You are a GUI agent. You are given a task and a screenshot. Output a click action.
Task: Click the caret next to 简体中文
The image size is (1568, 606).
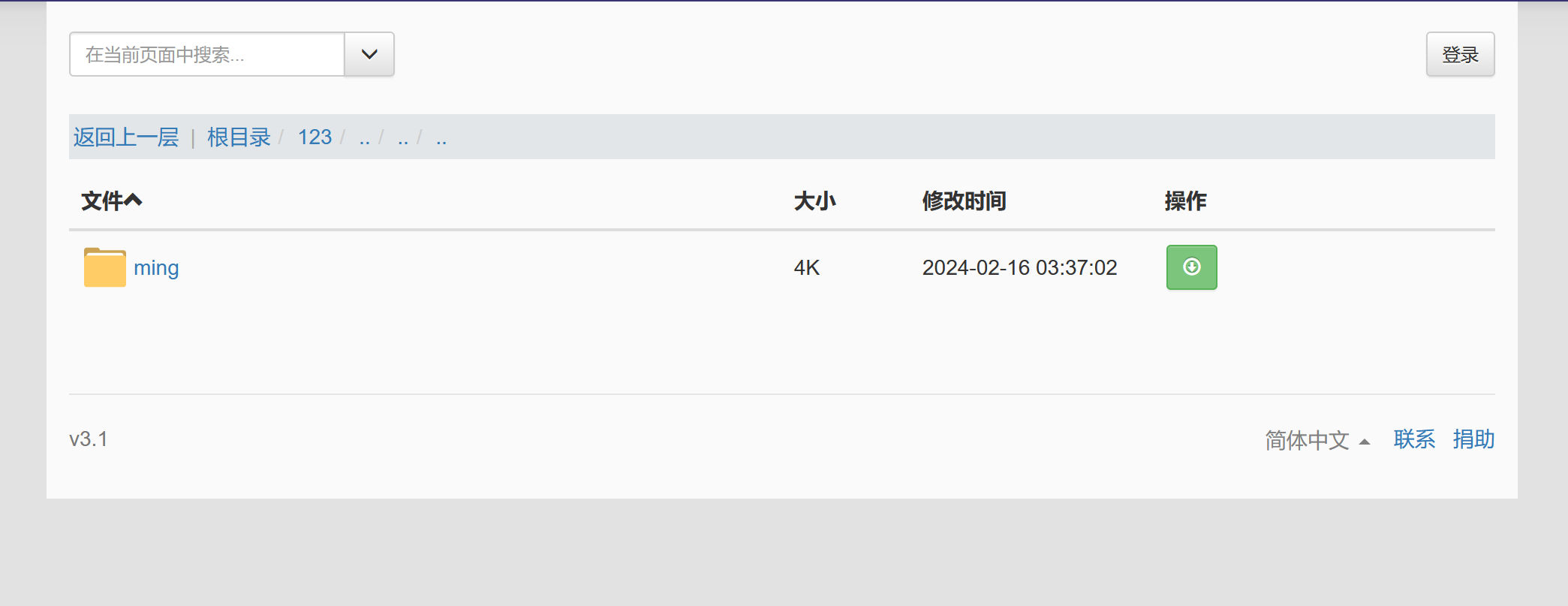pyautogui.click(x=1365, y=442)
